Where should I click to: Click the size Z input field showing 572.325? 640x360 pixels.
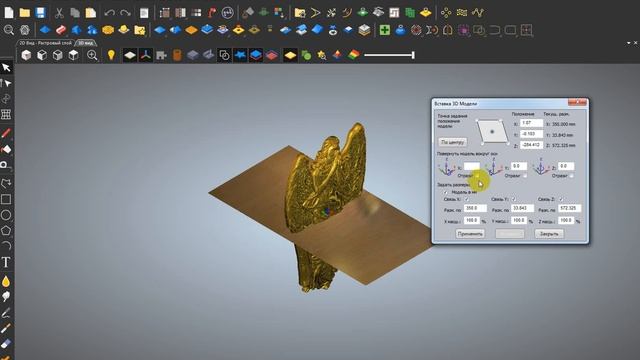point(570,208)
